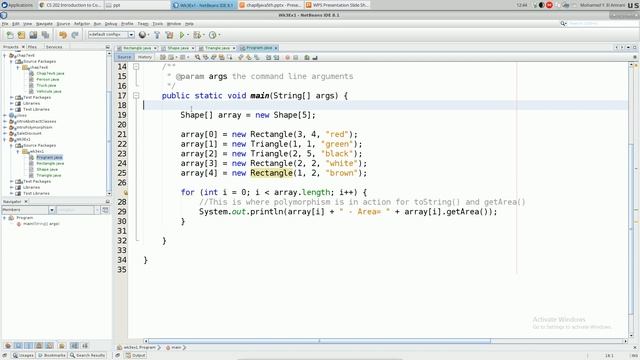The width and height of the screenshot is (640, 360).
Task: Switch to the Files panel tab
Action: pos(32,47)
